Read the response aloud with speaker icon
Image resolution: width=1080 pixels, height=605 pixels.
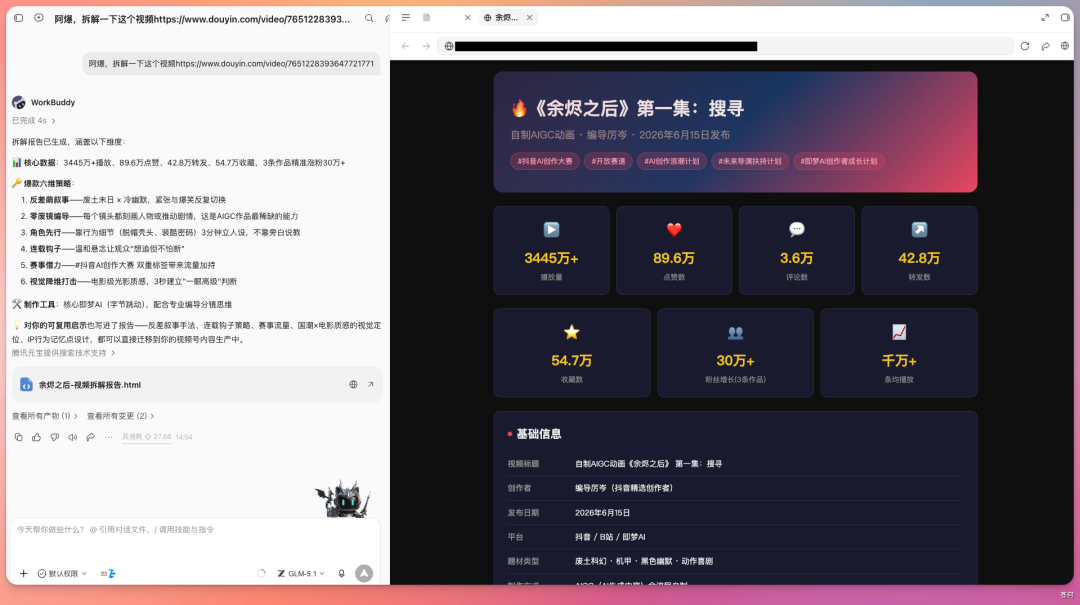(72, 437)
